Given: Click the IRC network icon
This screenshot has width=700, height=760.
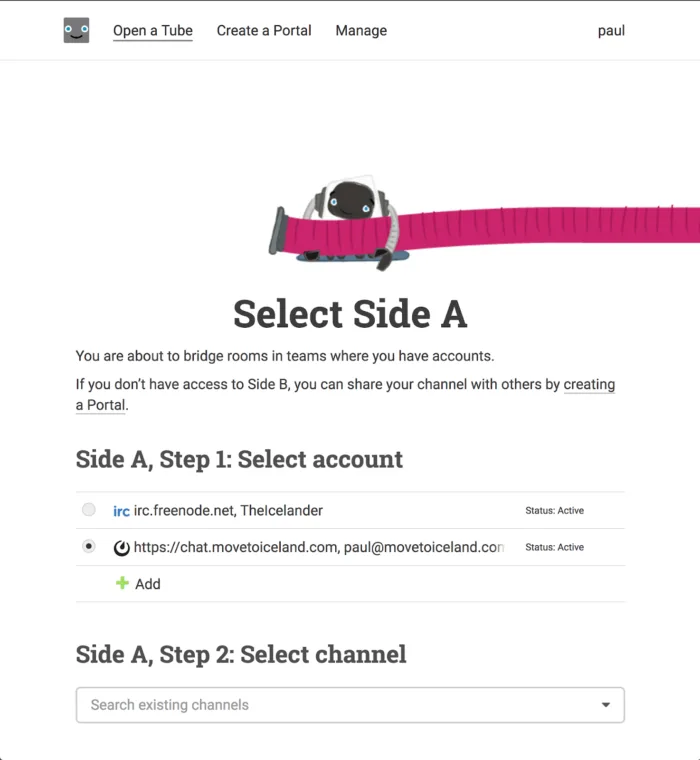Looking at the screenshot, I should tap(121, 511).
